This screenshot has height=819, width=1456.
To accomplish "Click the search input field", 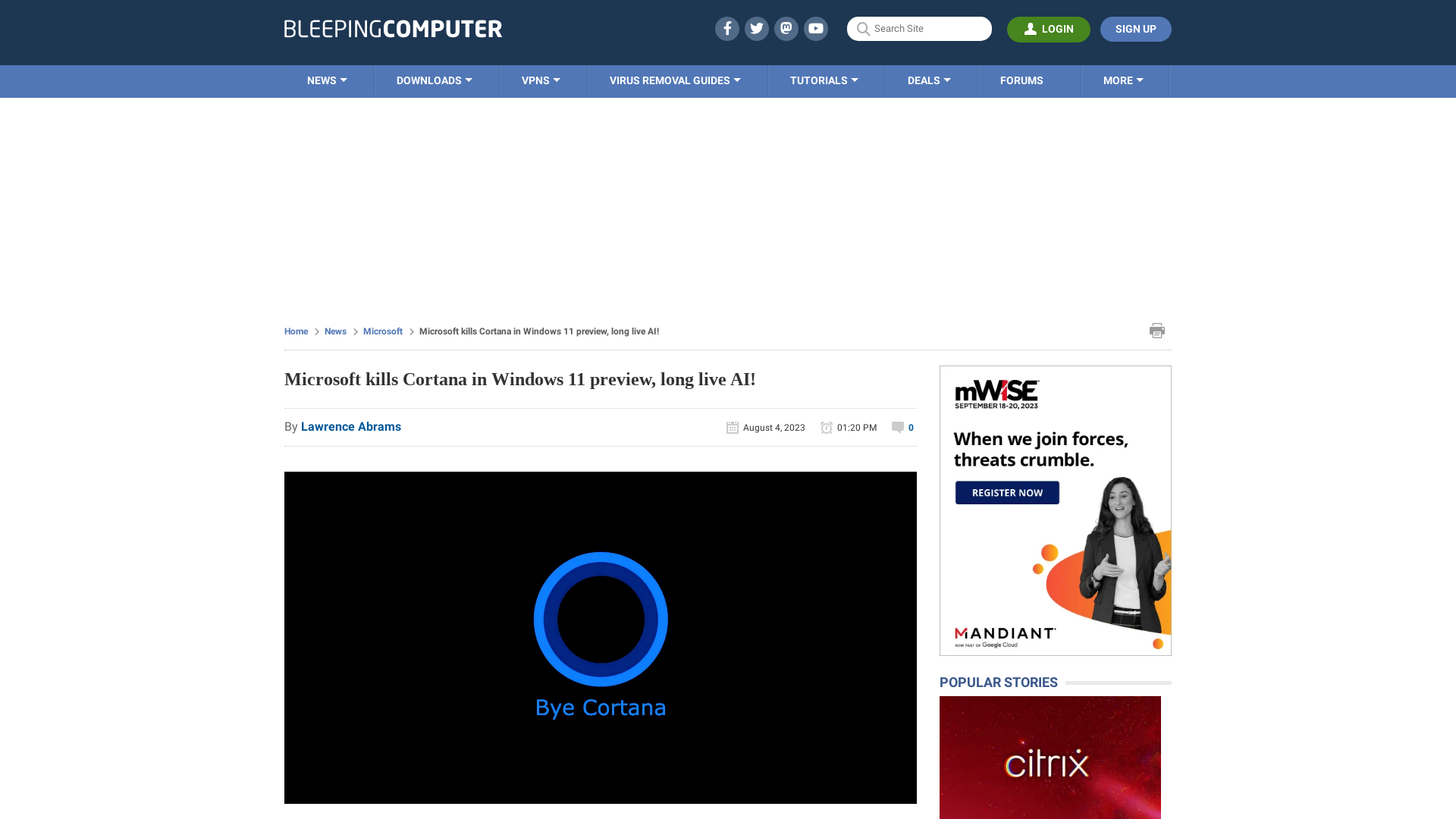I will [919, 28].
